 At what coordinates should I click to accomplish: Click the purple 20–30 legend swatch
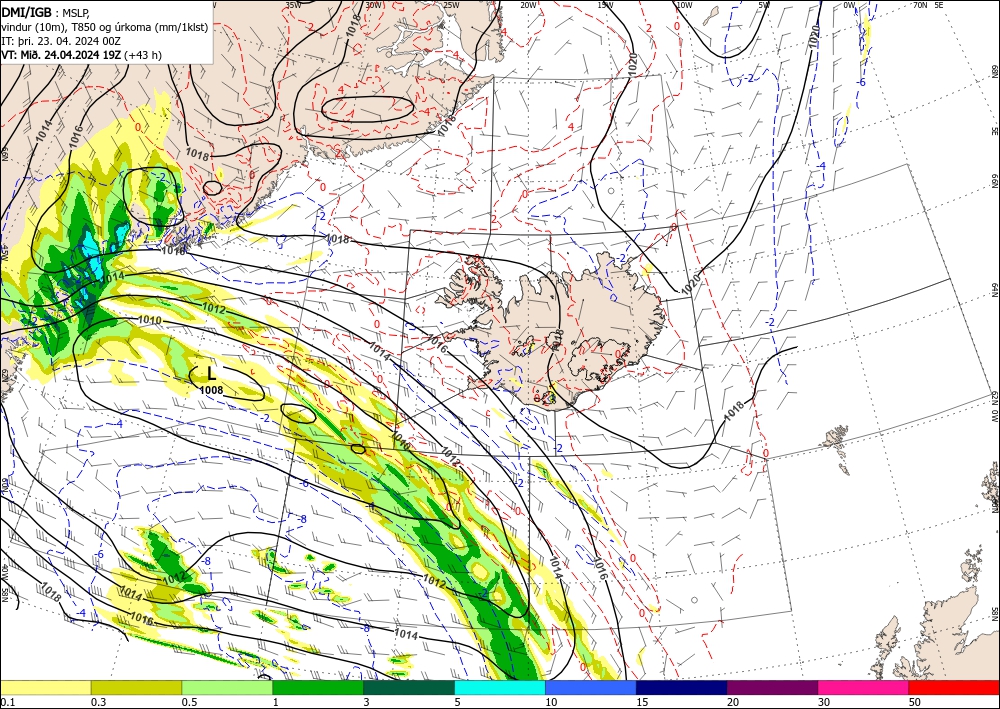point(772,687)
